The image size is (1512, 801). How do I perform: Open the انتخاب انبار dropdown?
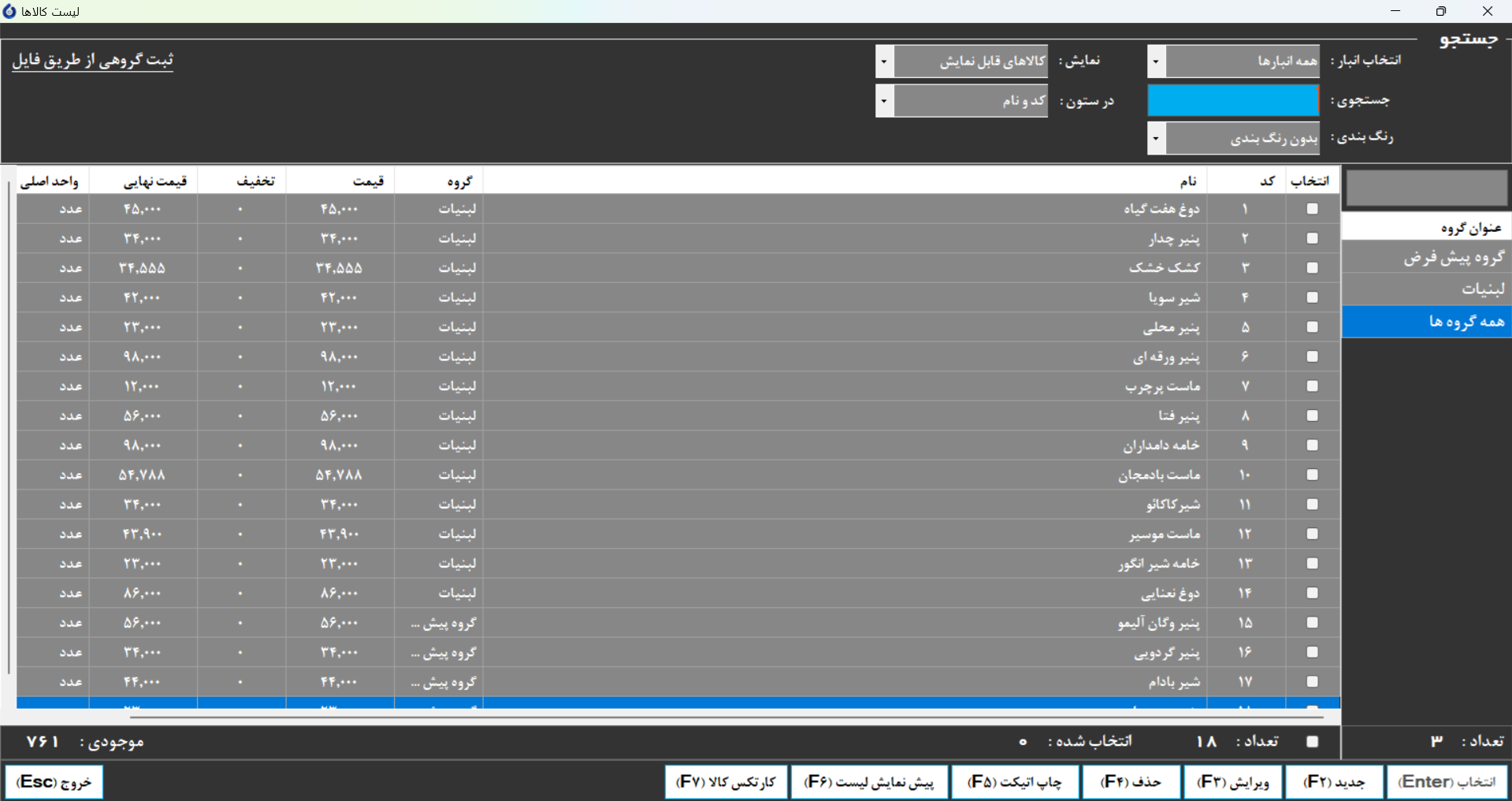tap(1156, 61)
